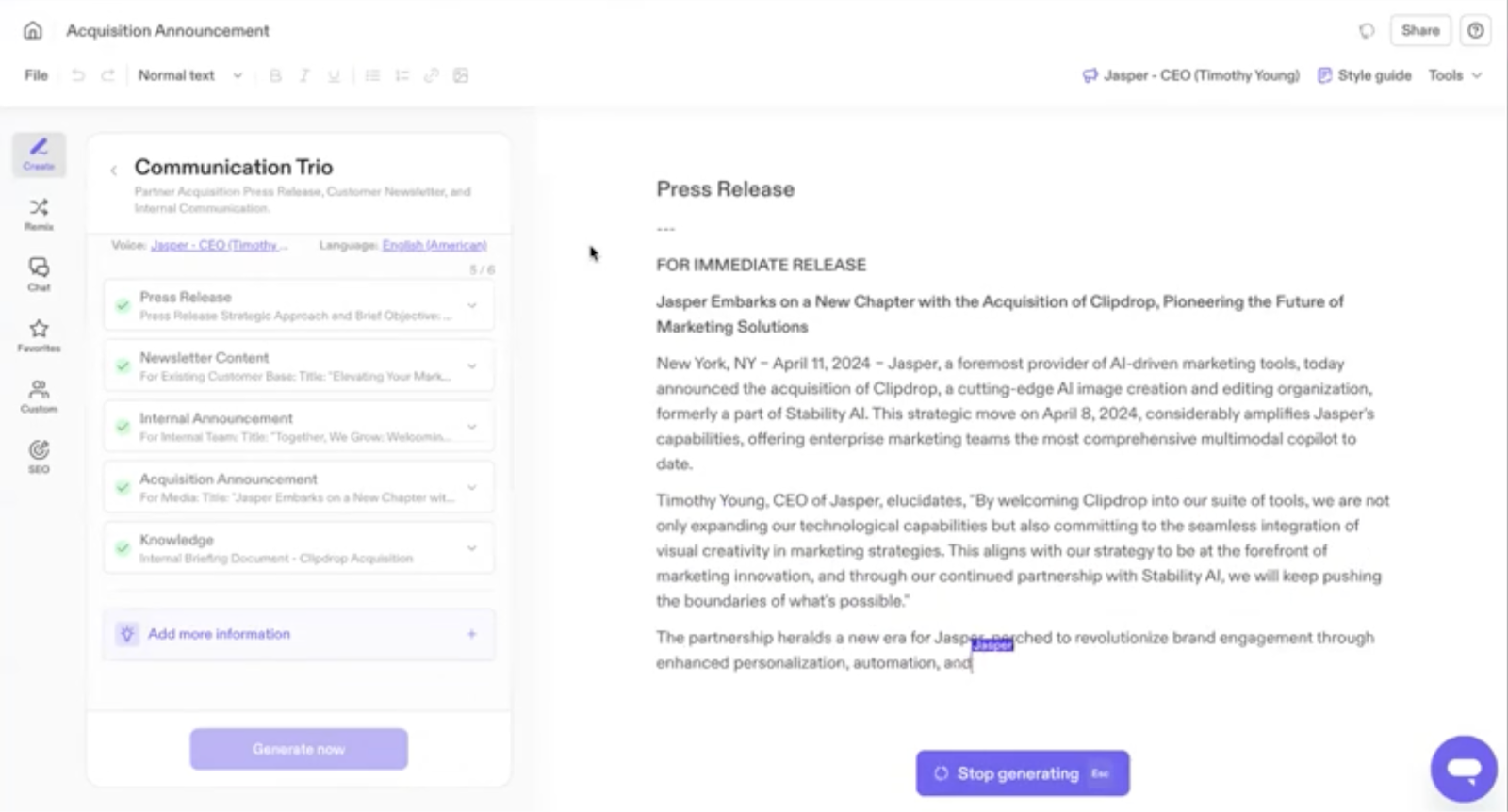
Task: Click the Newsletter Content green checkmark
Action: pos(123,366)
